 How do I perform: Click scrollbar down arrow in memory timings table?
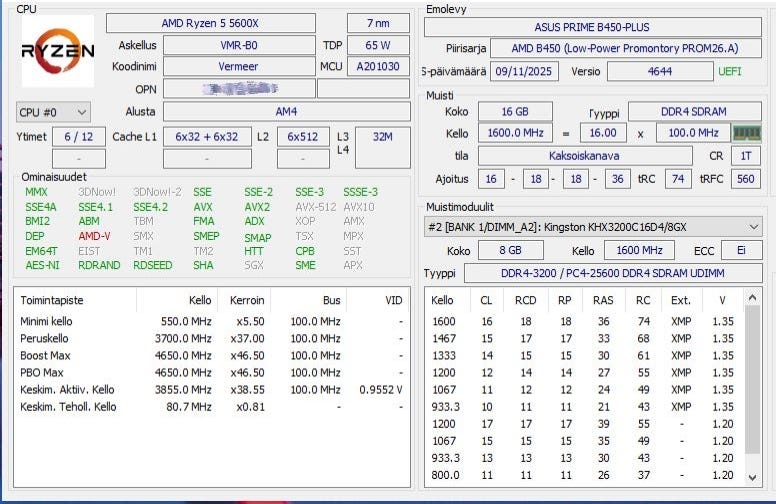pos(753,478)
